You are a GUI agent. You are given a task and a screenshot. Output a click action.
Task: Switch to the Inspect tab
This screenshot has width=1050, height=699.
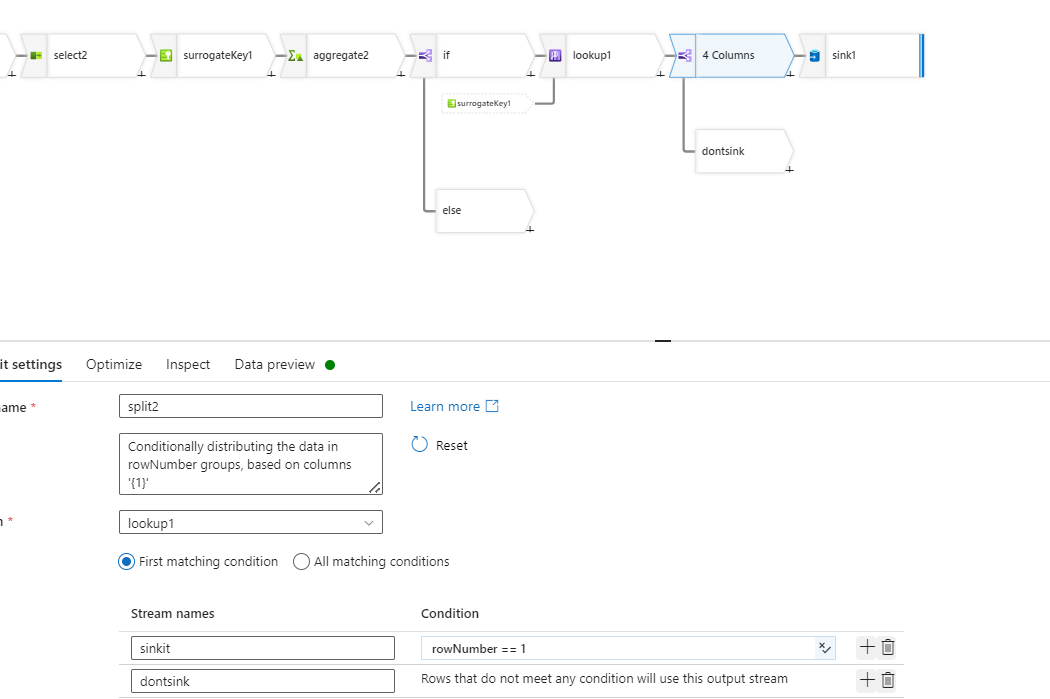(188, 365)
